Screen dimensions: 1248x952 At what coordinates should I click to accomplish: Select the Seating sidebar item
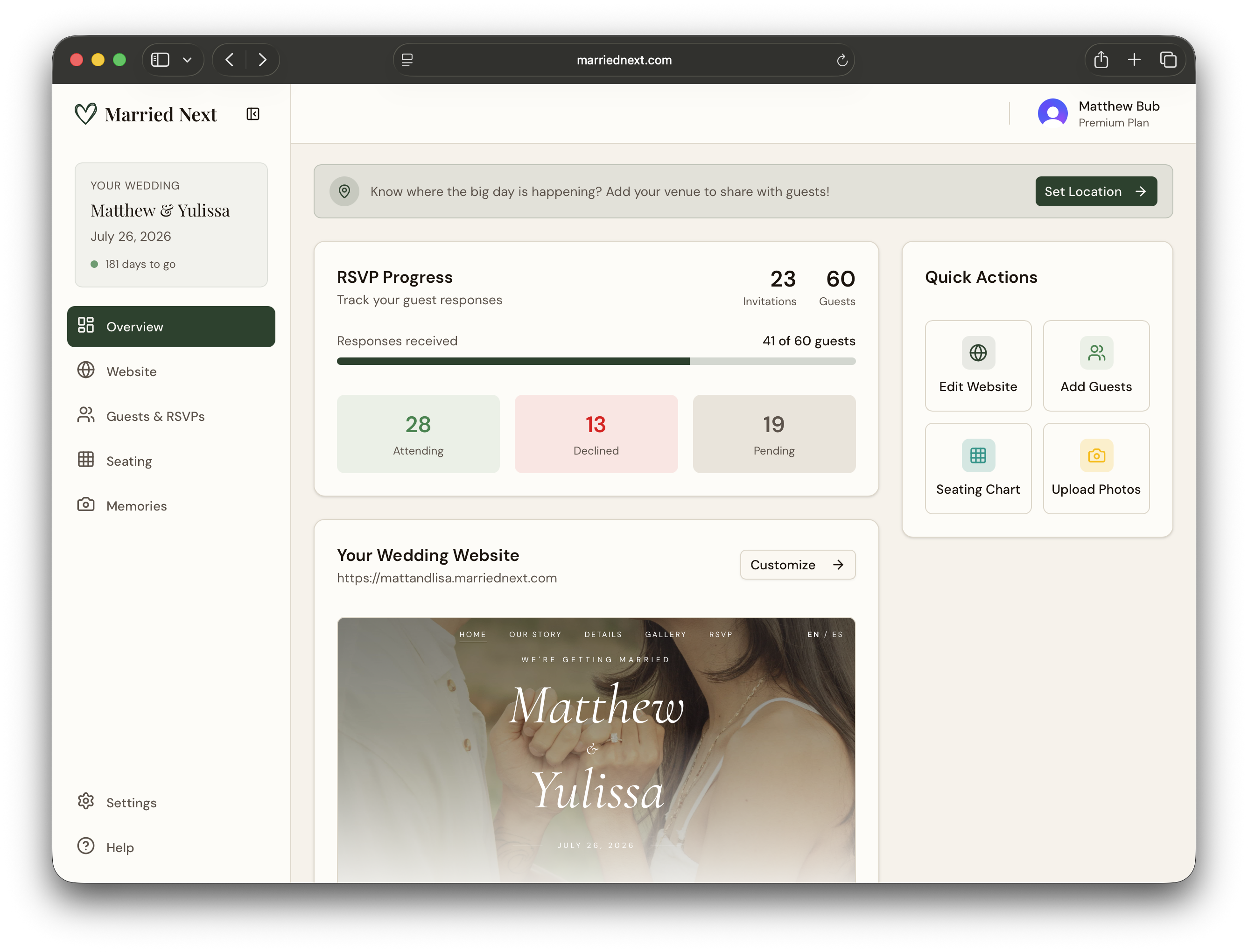[x=130, y=461]
